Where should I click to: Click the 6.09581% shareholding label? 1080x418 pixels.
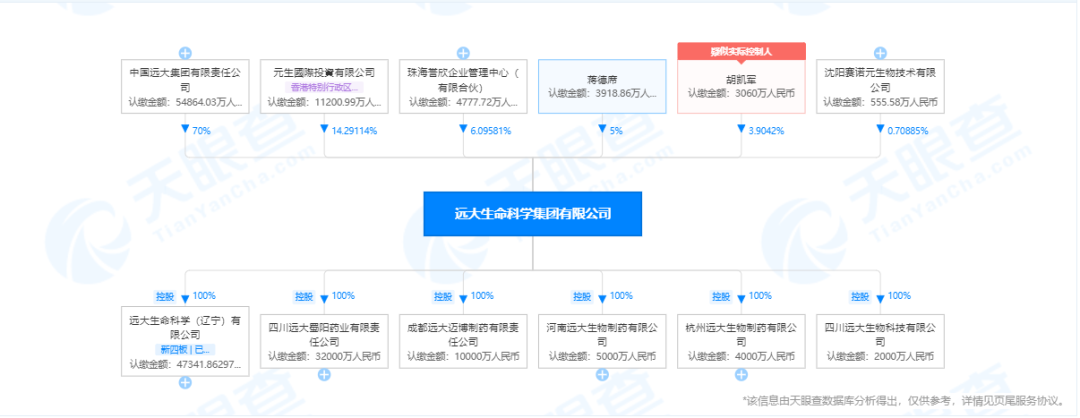point(491,130)
